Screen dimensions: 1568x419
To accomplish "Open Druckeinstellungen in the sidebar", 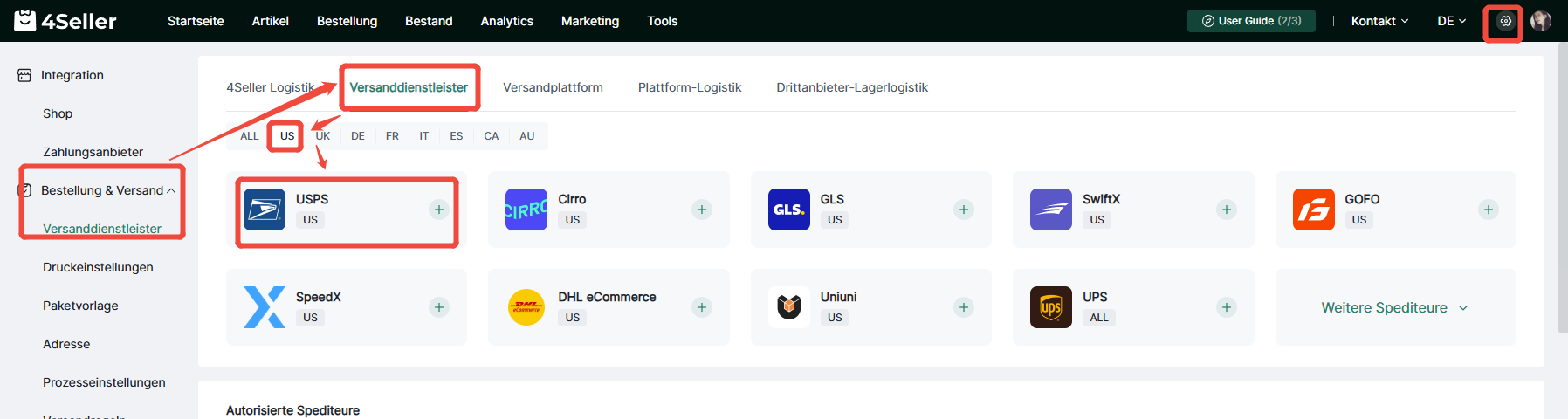I will [98, 267].
